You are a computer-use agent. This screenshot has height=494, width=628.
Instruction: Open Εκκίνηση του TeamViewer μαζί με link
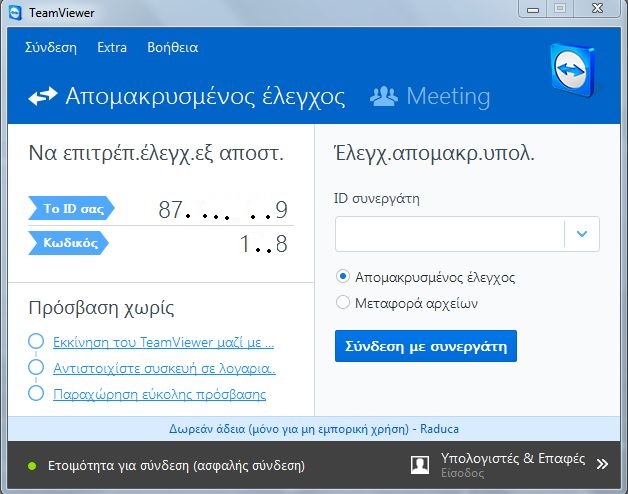point(163,343)
